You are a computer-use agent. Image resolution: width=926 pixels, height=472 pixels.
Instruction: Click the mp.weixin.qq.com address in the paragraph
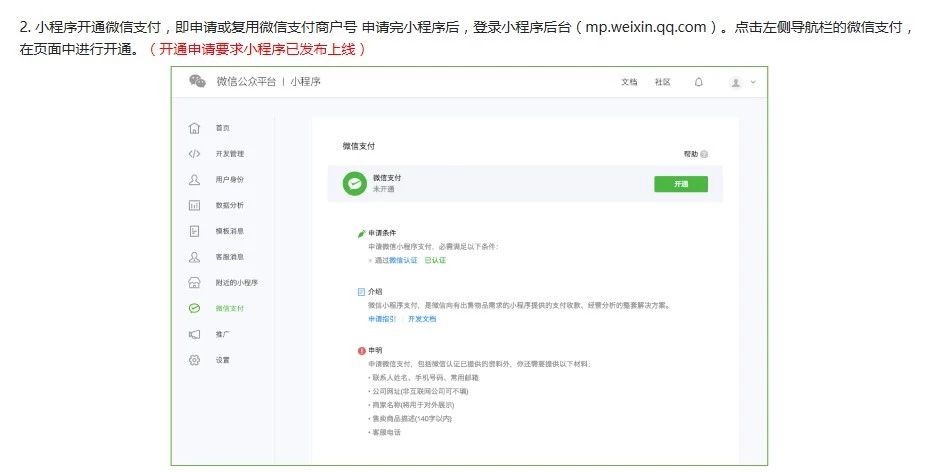(645, 27)
